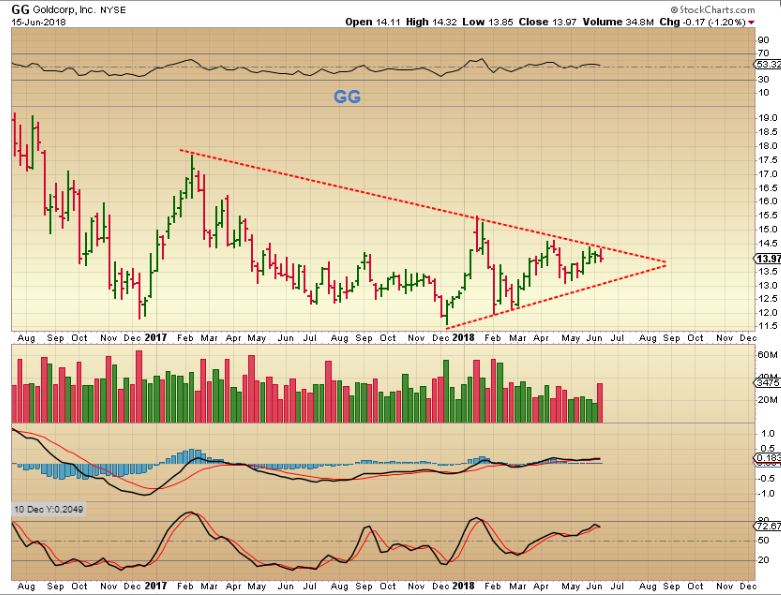
Task: Click the 17.5 price axis label
Action: (768, 160)
